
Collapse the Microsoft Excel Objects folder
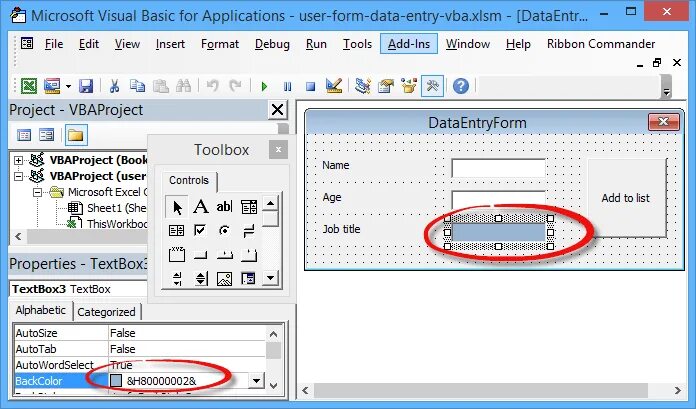(x=38, y=192)
